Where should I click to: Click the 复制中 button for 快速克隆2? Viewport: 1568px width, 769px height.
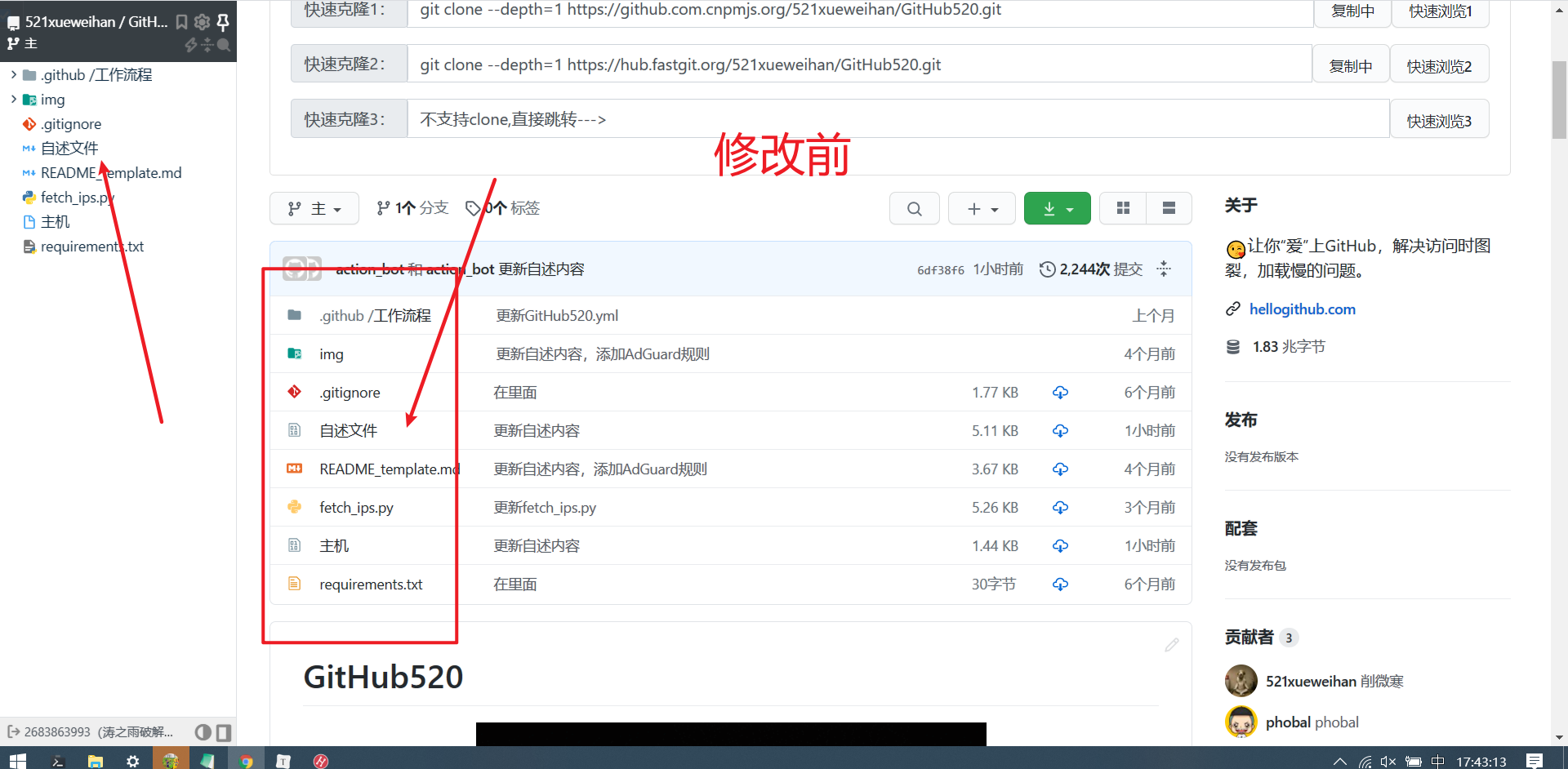(1351, 65)
